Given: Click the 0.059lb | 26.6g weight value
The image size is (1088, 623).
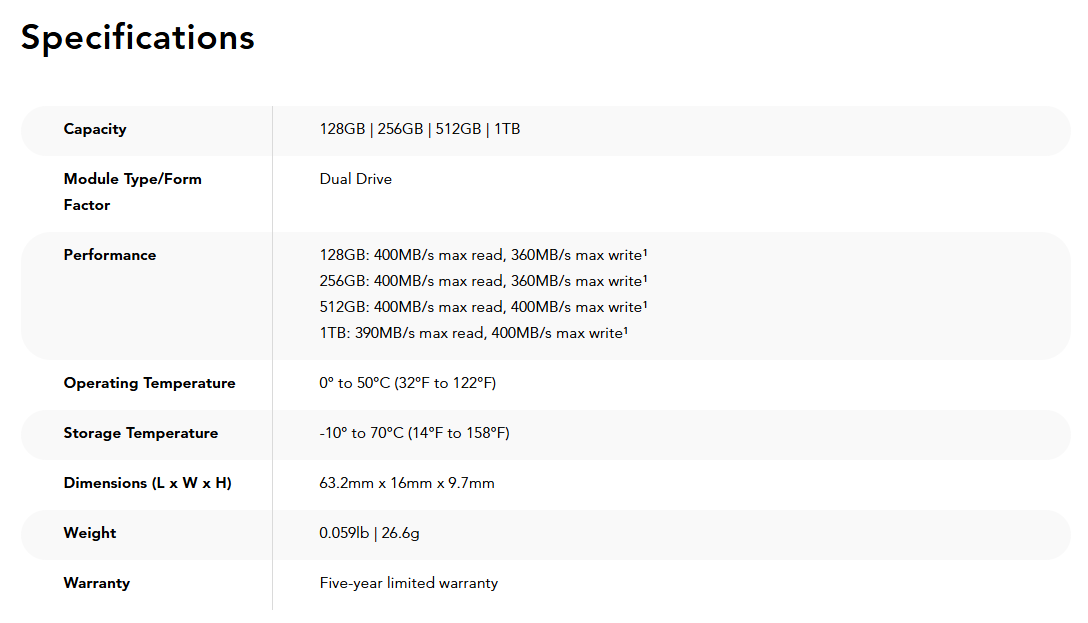Looking at the screenshot, I should click(x=369, y=533).
